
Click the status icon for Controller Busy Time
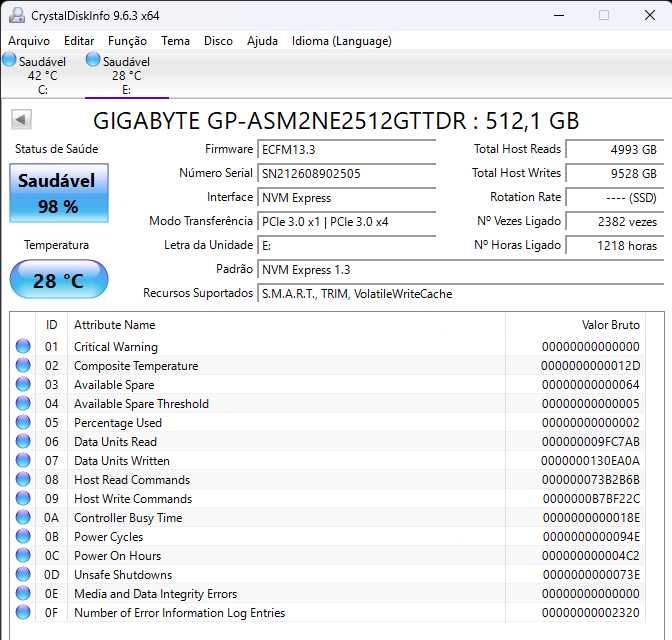point(23,517)
